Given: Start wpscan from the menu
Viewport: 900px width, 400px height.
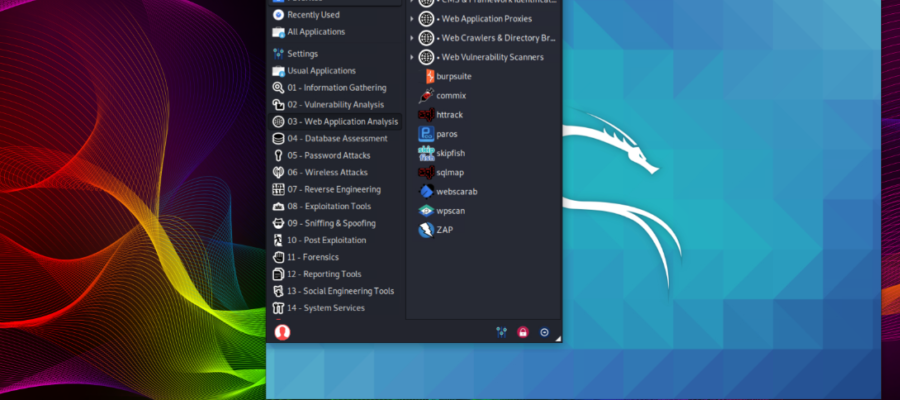Looking at the screenshot, I should point(442,211).
